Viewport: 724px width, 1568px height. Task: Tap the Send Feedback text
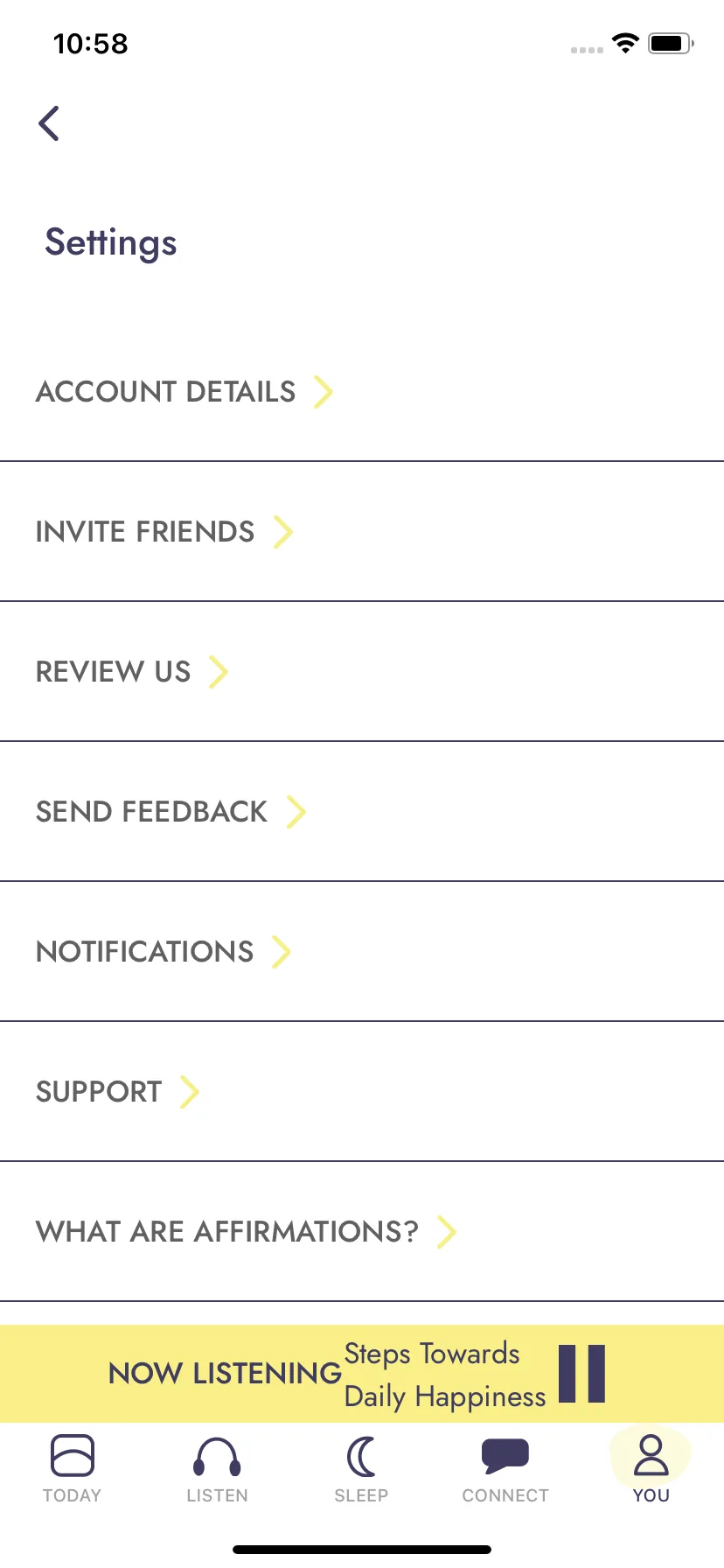coord(151,812)
